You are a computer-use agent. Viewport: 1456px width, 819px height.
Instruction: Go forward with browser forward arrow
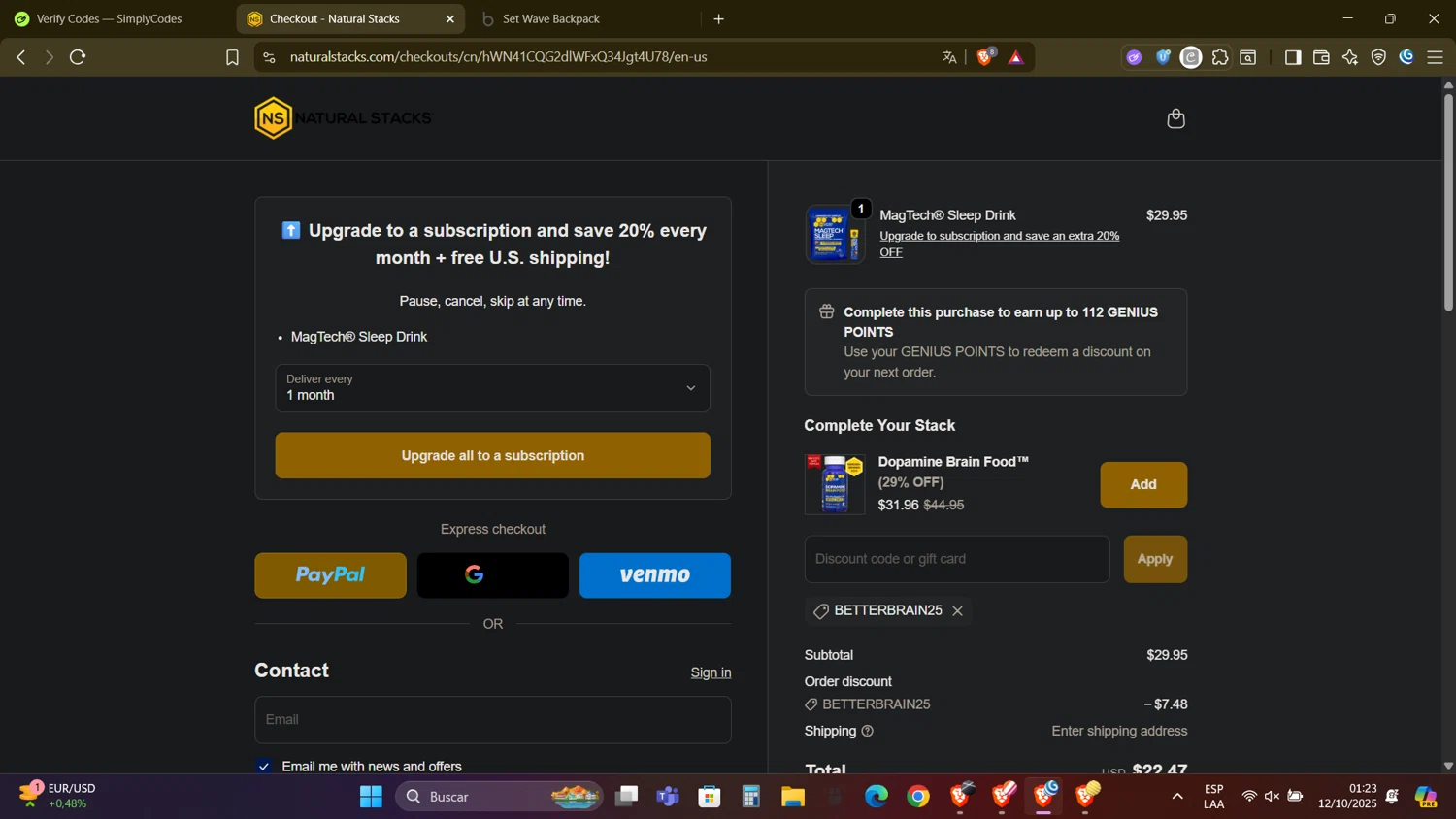[x=49, y=57]
